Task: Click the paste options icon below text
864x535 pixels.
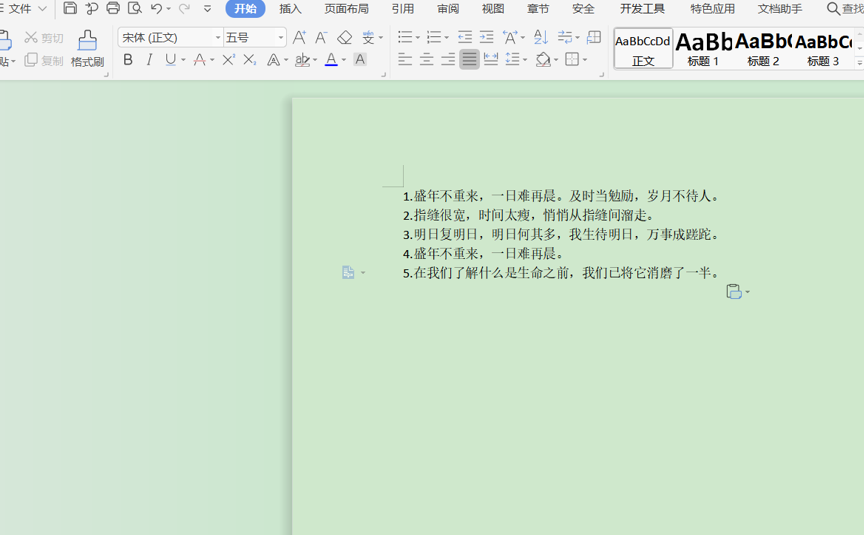Action: point(734,291)
